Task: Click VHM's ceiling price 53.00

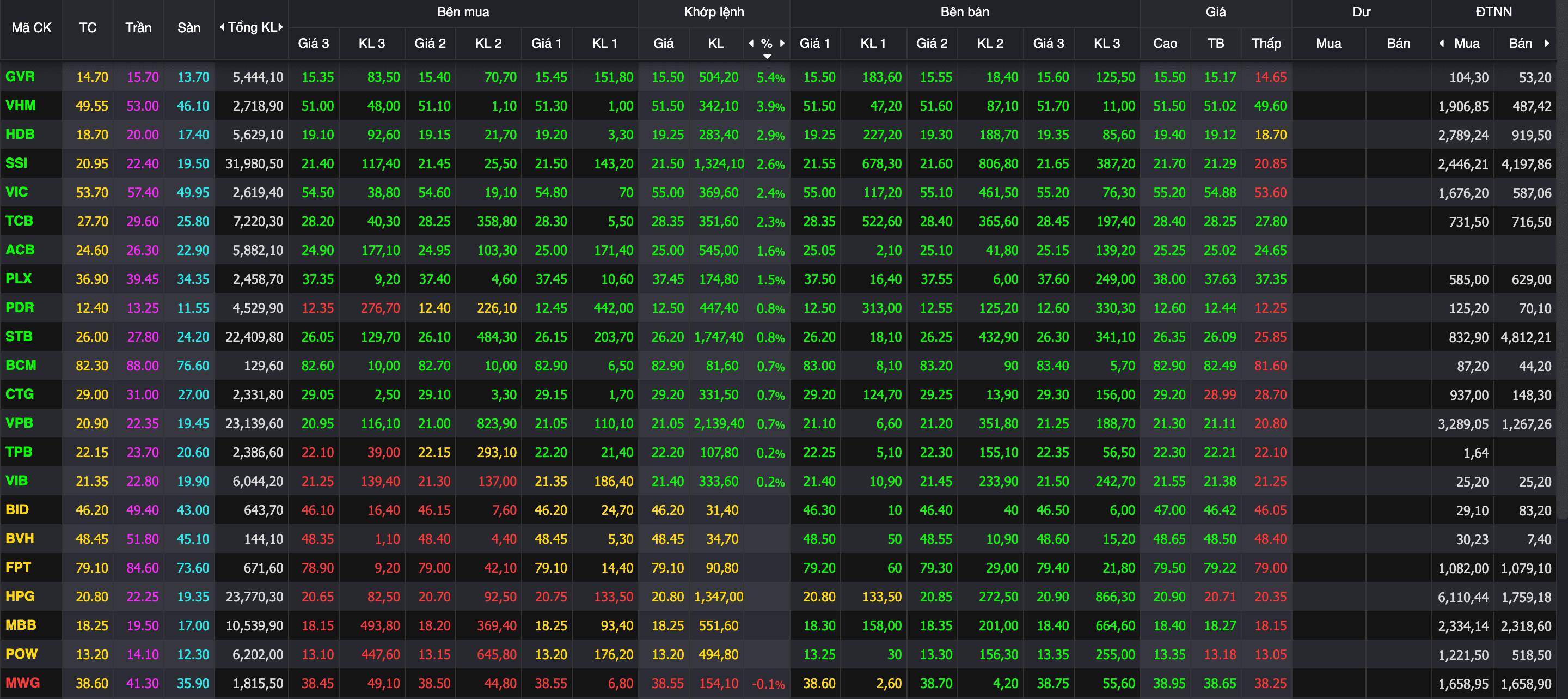Action: coord(143,106)
